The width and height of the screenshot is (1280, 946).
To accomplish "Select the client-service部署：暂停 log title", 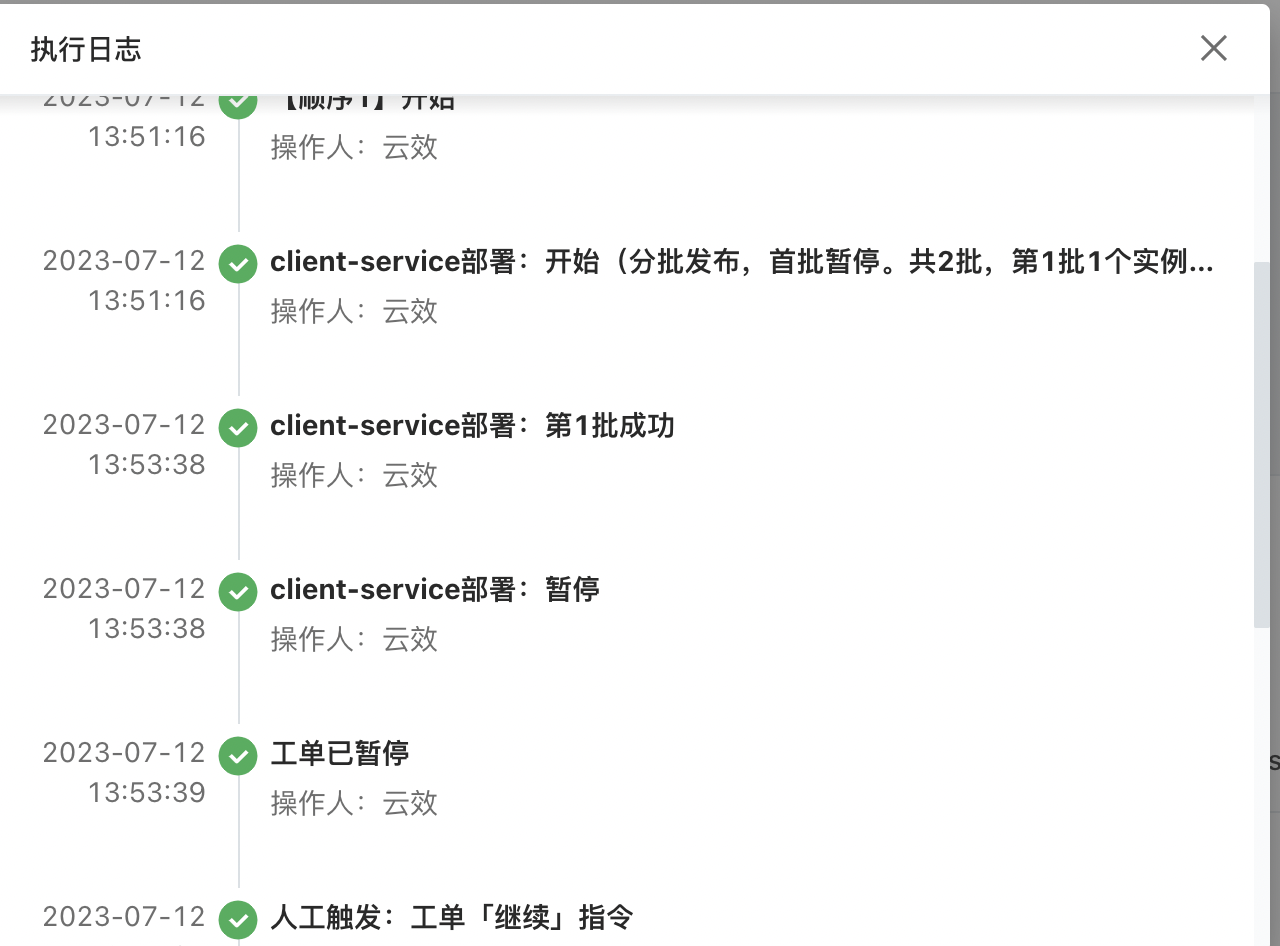I will 435,590.
